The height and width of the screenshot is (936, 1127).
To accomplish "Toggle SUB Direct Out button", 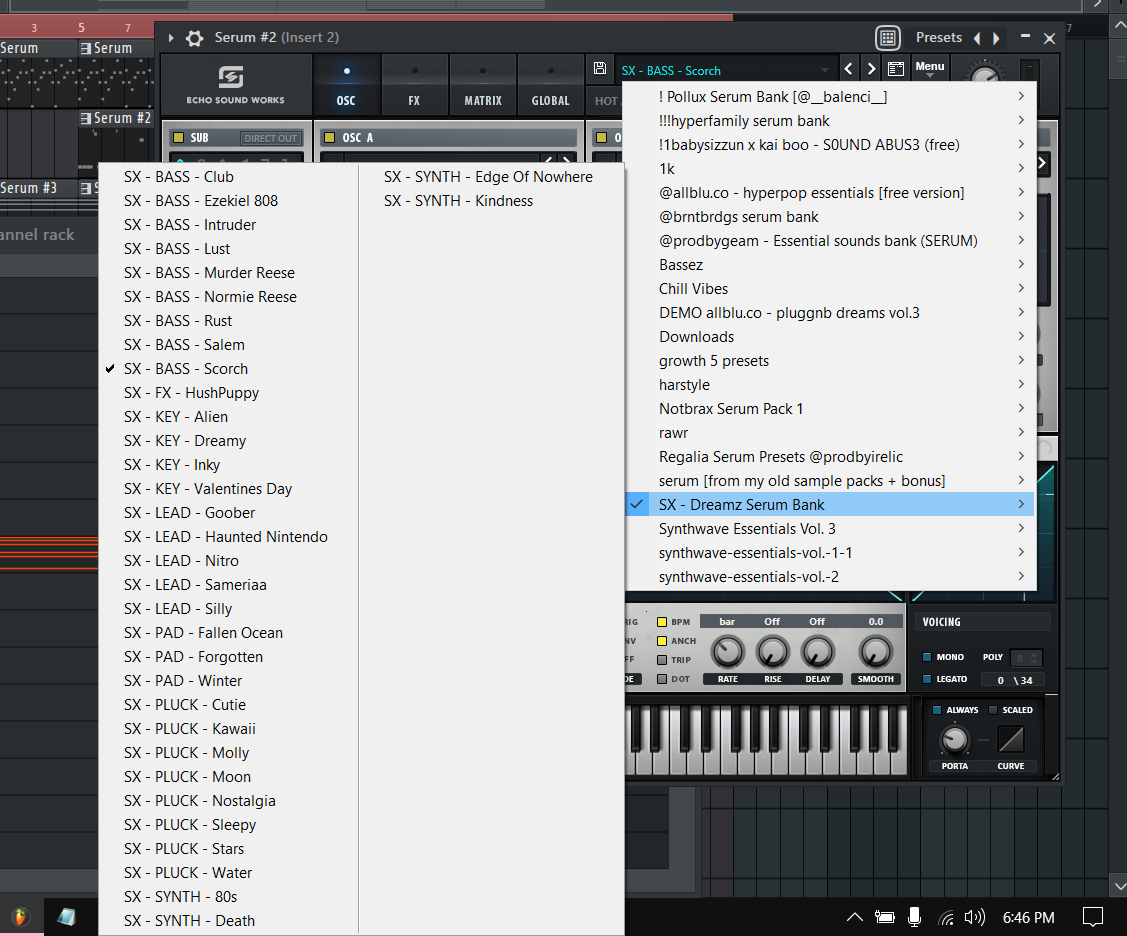I will click(x=270, y=138).
